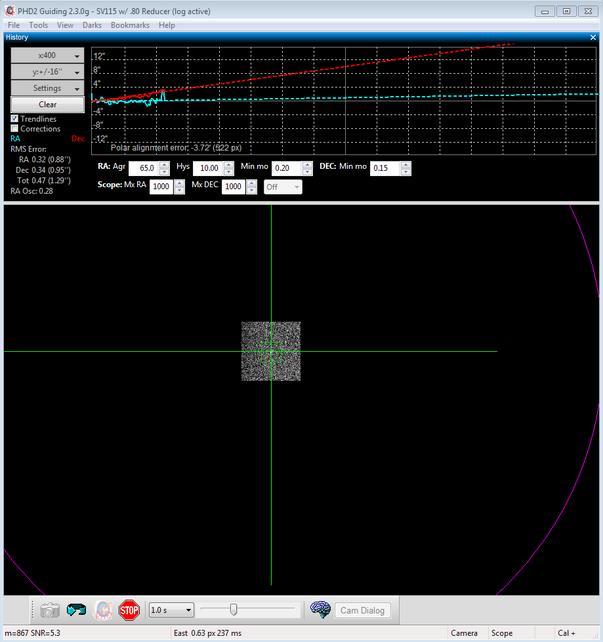Decrease Mx RA with down arrow
The height and width of the screenshot is (642, 603).
tap(179, 190)
